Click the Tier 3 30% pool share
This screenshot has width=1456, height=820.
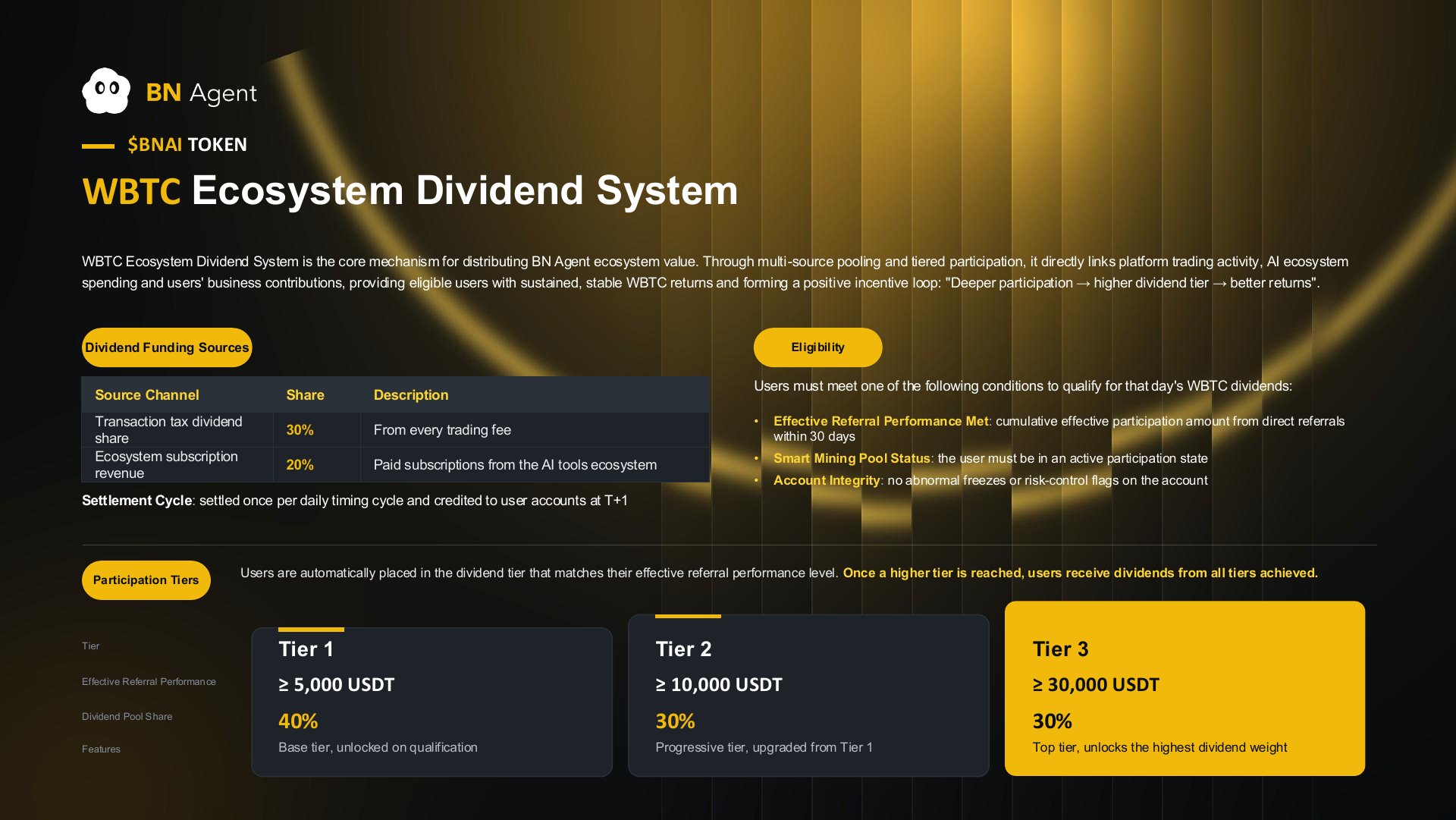[1052, 721]
